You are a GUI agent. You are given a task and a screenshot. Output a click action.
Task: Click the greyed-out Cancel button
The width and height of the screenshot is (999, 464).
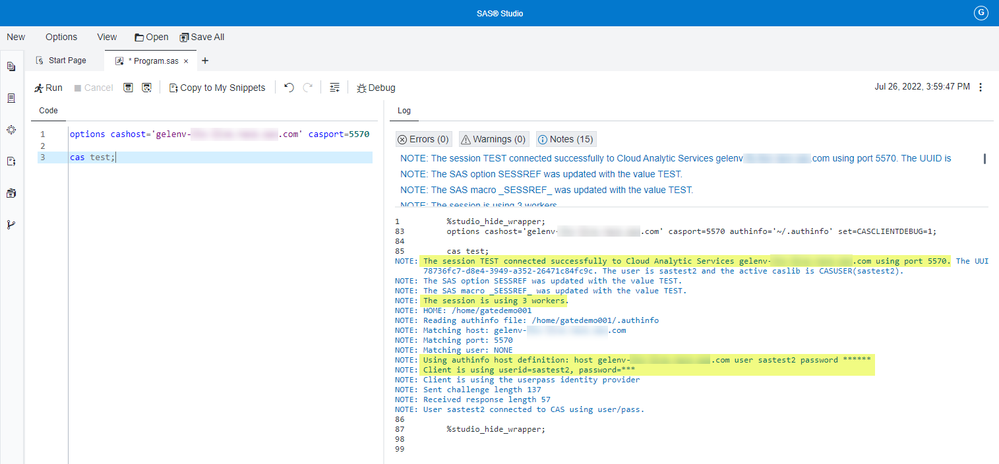tap(93, 88)
